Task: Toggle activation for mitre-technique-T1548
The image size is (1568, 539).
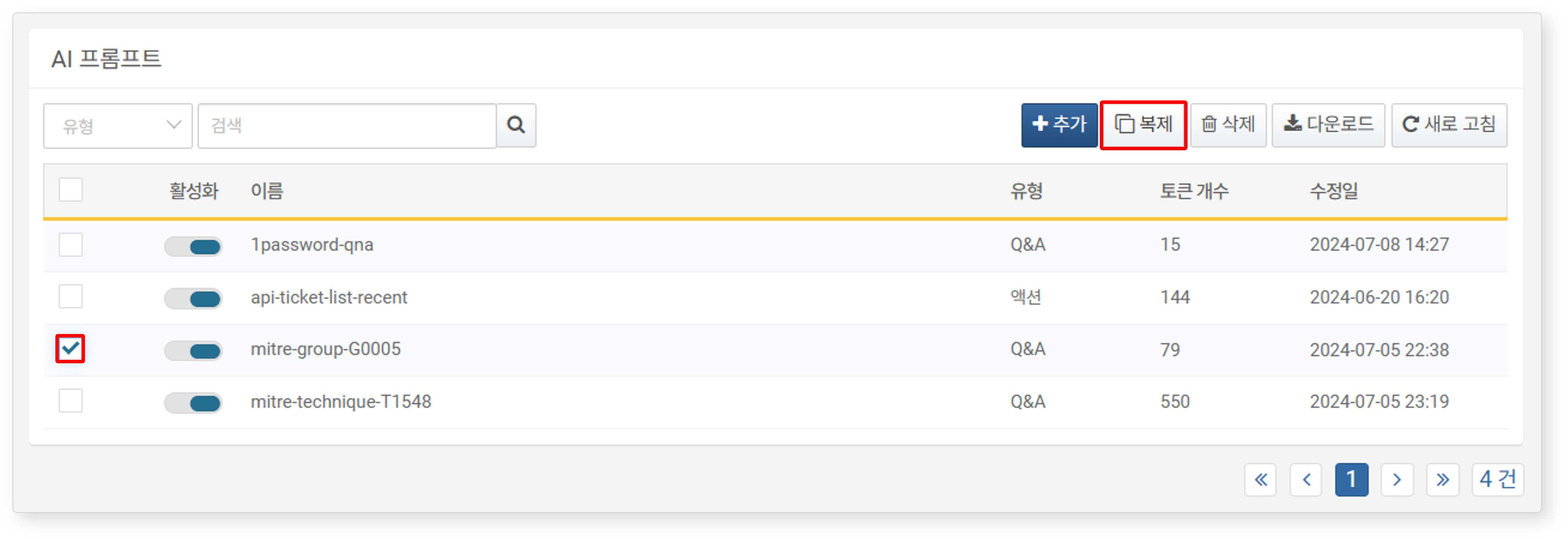Action: click(x=194, y=403)
